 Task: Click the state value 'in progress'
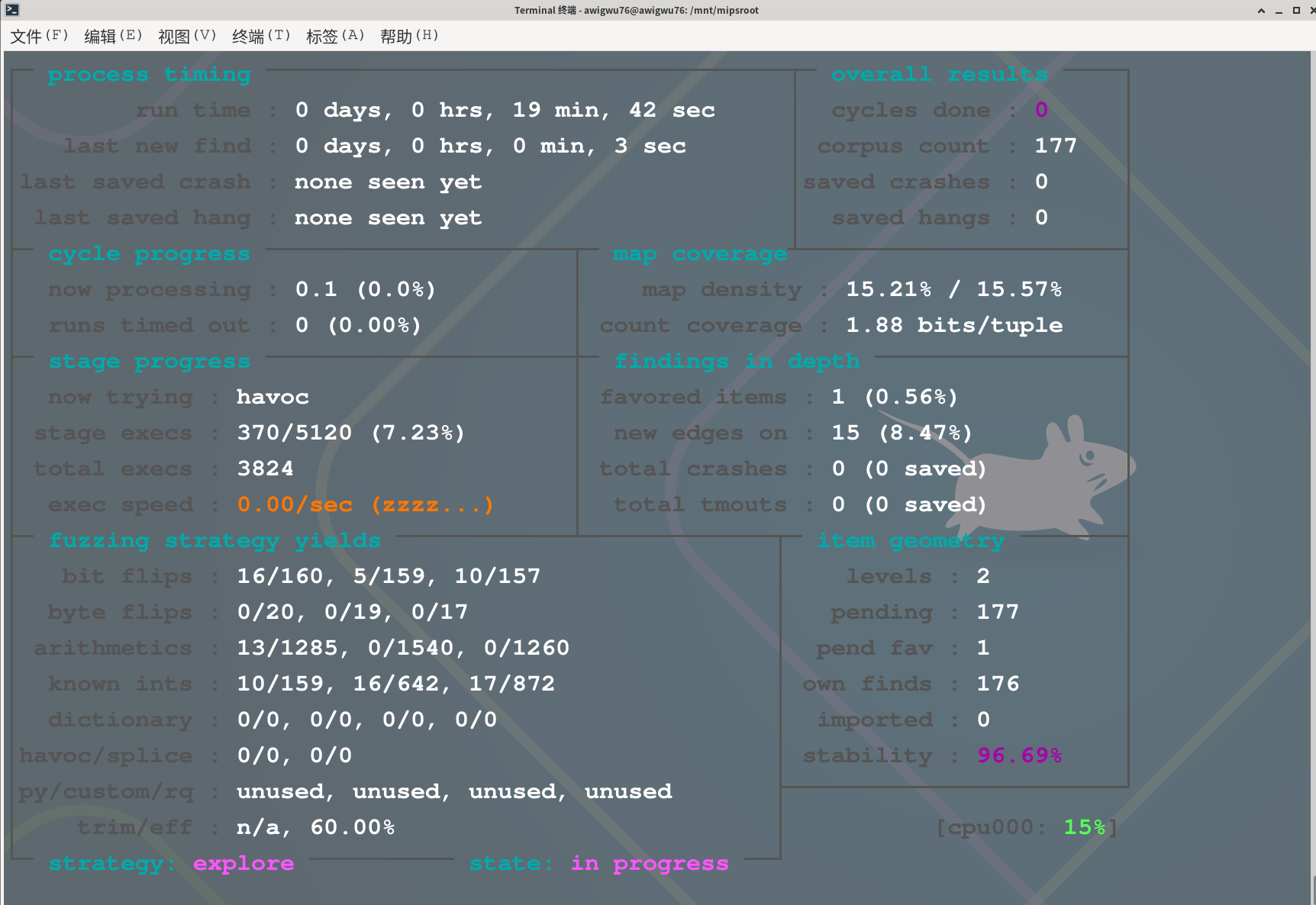click(x=650, y=863)
